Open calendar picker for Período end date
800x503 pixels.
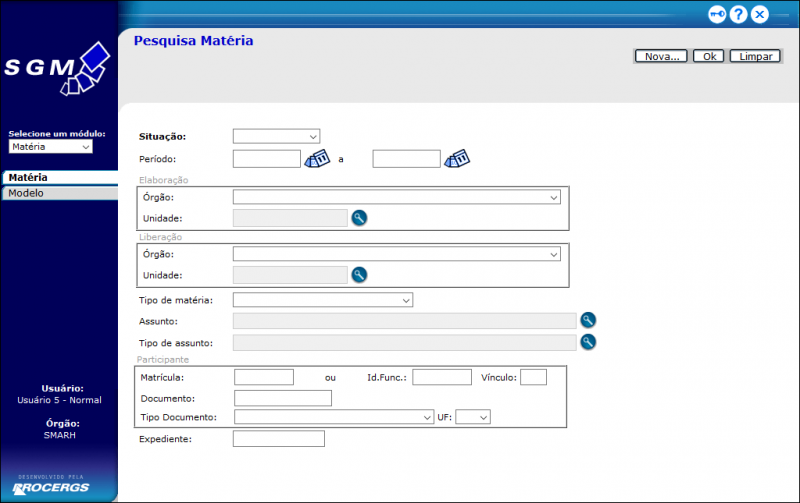click(x=457, y=159)
